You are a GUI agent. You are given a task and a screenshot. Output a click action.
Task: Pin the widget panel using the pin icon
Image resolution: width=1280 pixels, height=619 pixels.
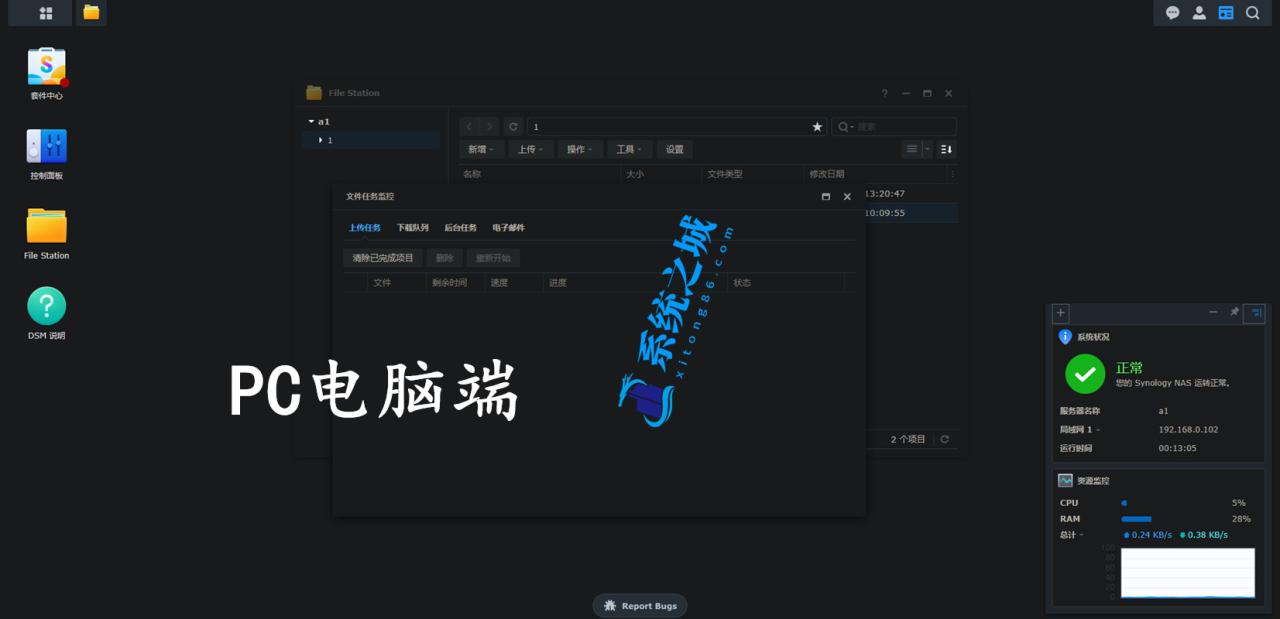(1235, 312)
